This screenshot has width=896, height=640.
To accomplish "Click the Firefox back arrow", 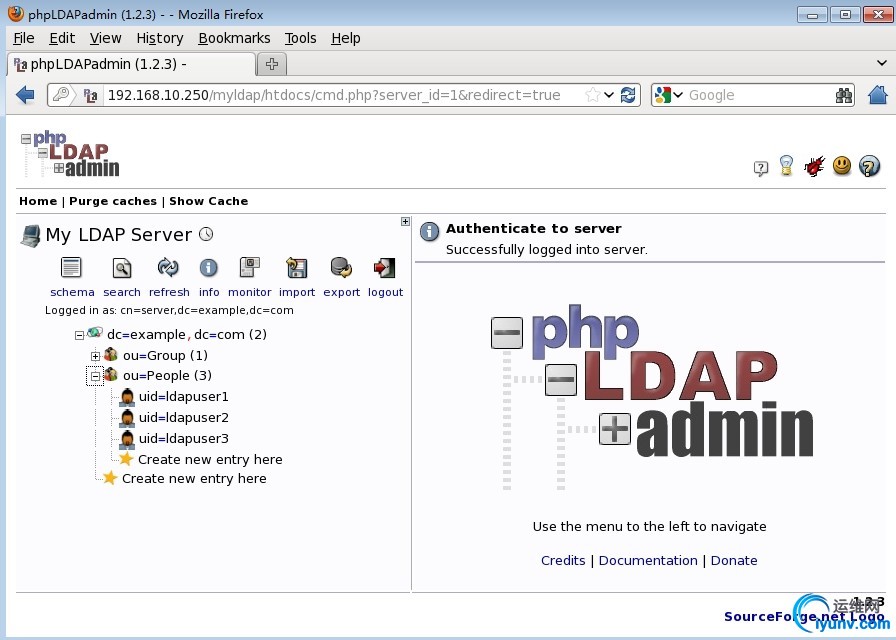I will click(x=25, y=95).
